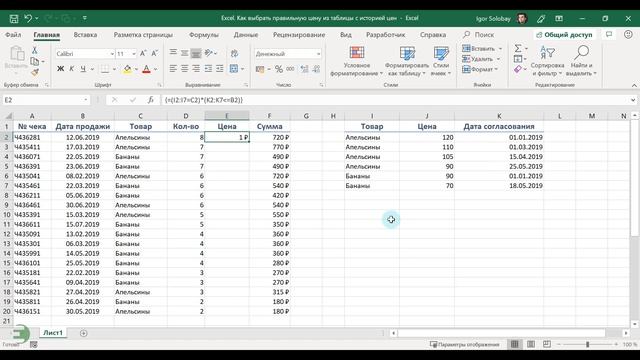Expand the formula bar

coord(633,100)
